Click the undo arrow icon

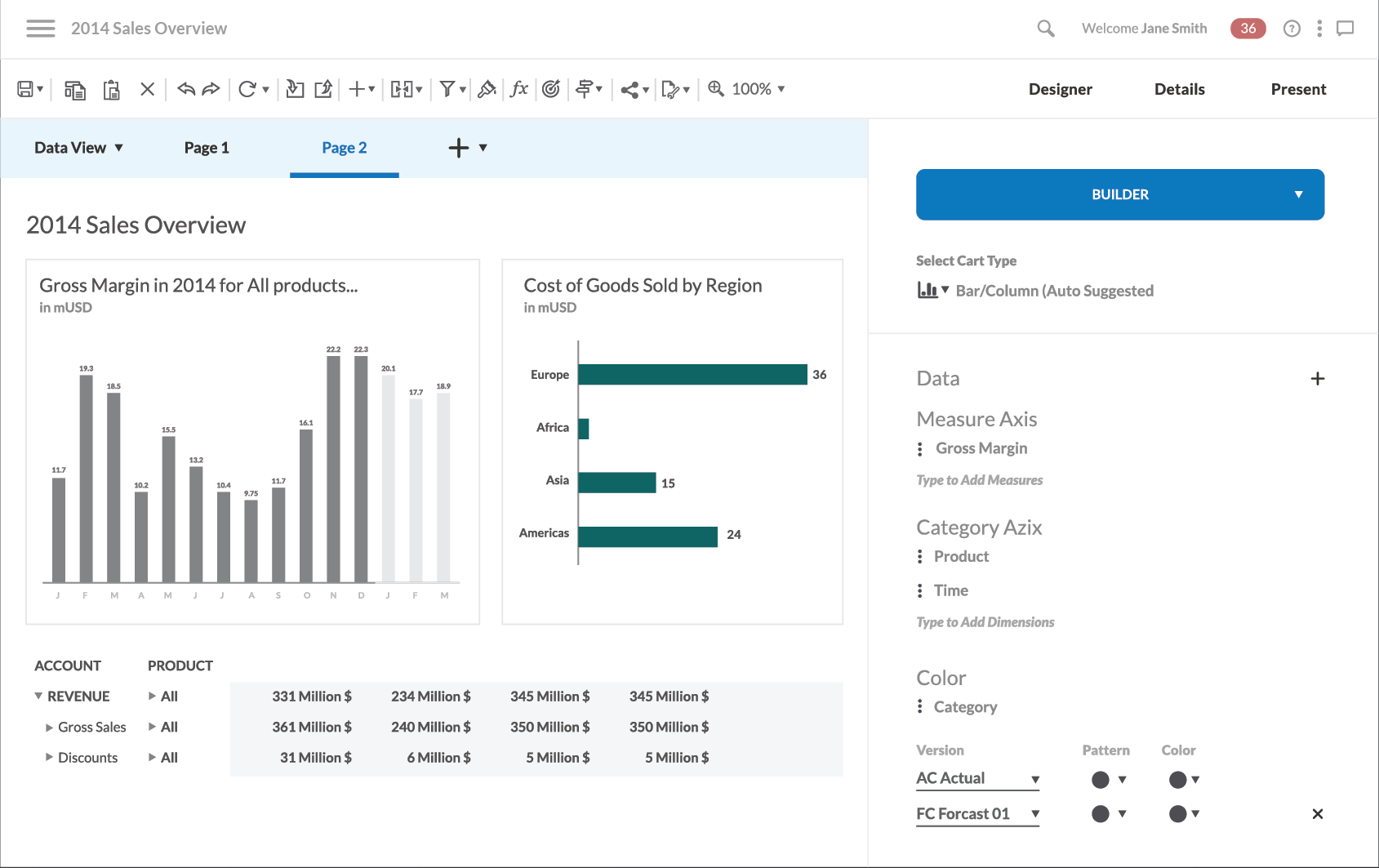[x=186, y=89]
